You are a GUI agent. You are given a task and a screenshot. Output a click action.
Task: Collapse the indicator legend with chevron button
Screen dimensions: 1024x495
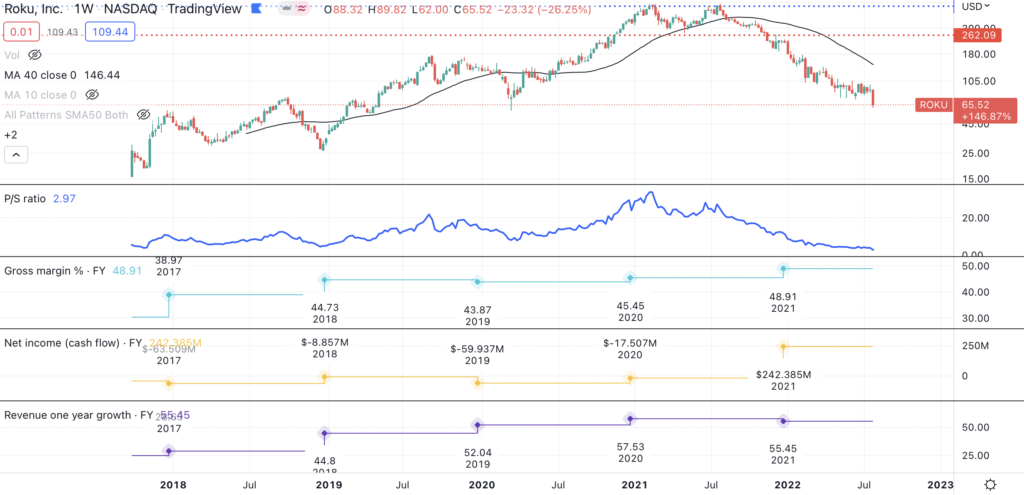[x=16, y=155]
